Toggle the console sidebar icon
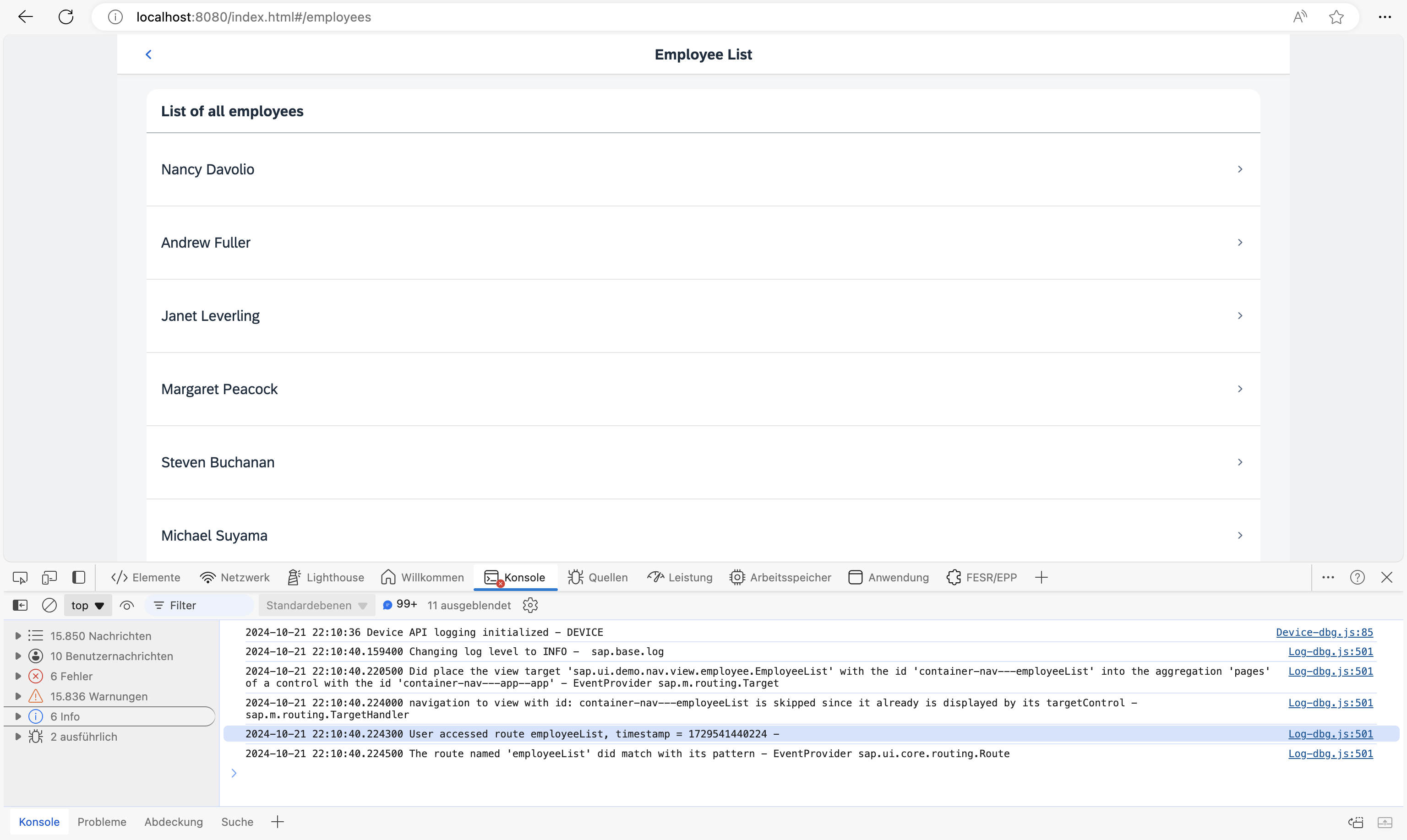The height and width of the screenshot is (840, 1407). point(20,605)
